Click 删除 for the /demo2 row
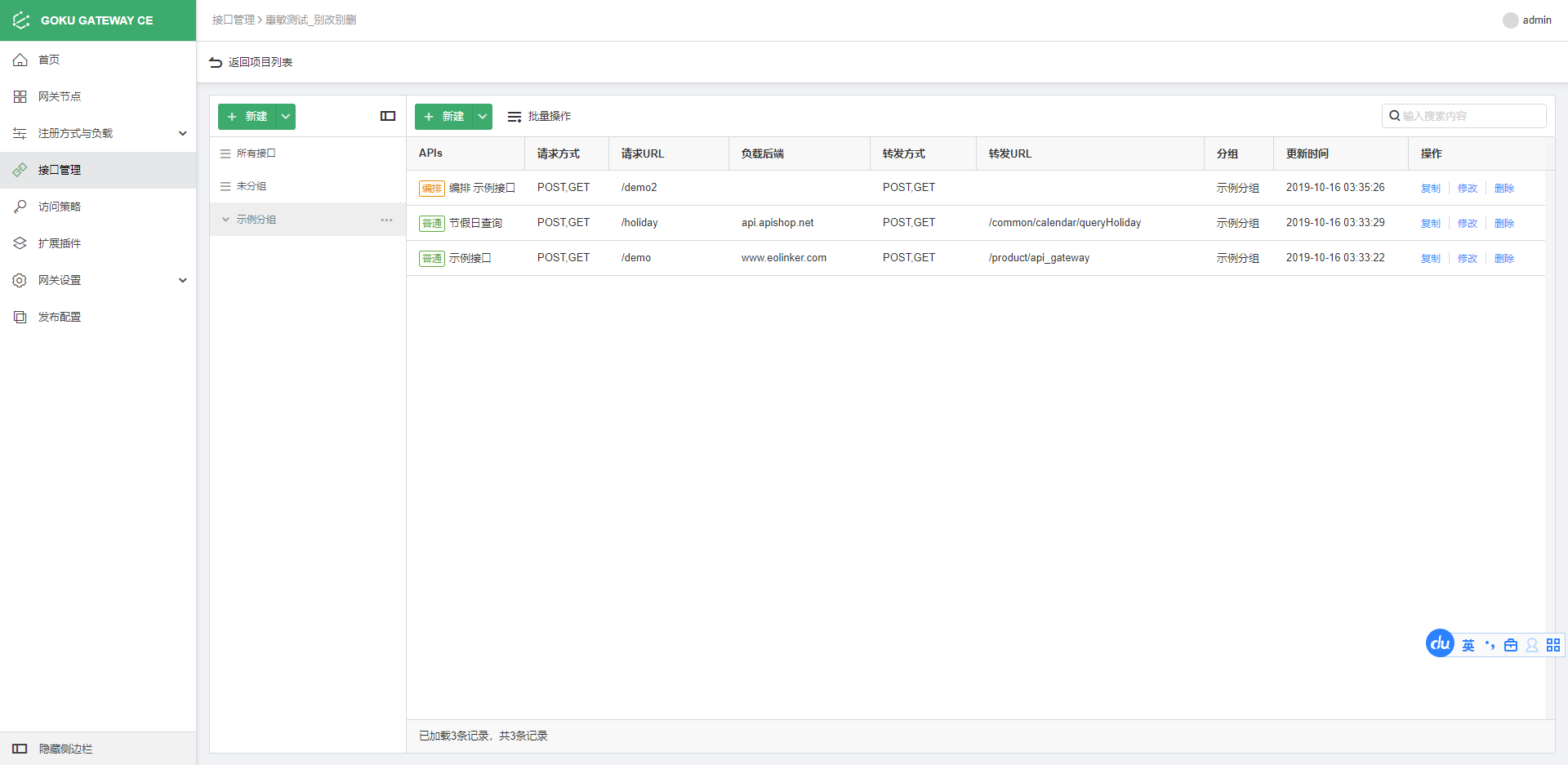The width and height of the screenshot is (1568, 765). pyautogui.click(x=1504, y=189)
